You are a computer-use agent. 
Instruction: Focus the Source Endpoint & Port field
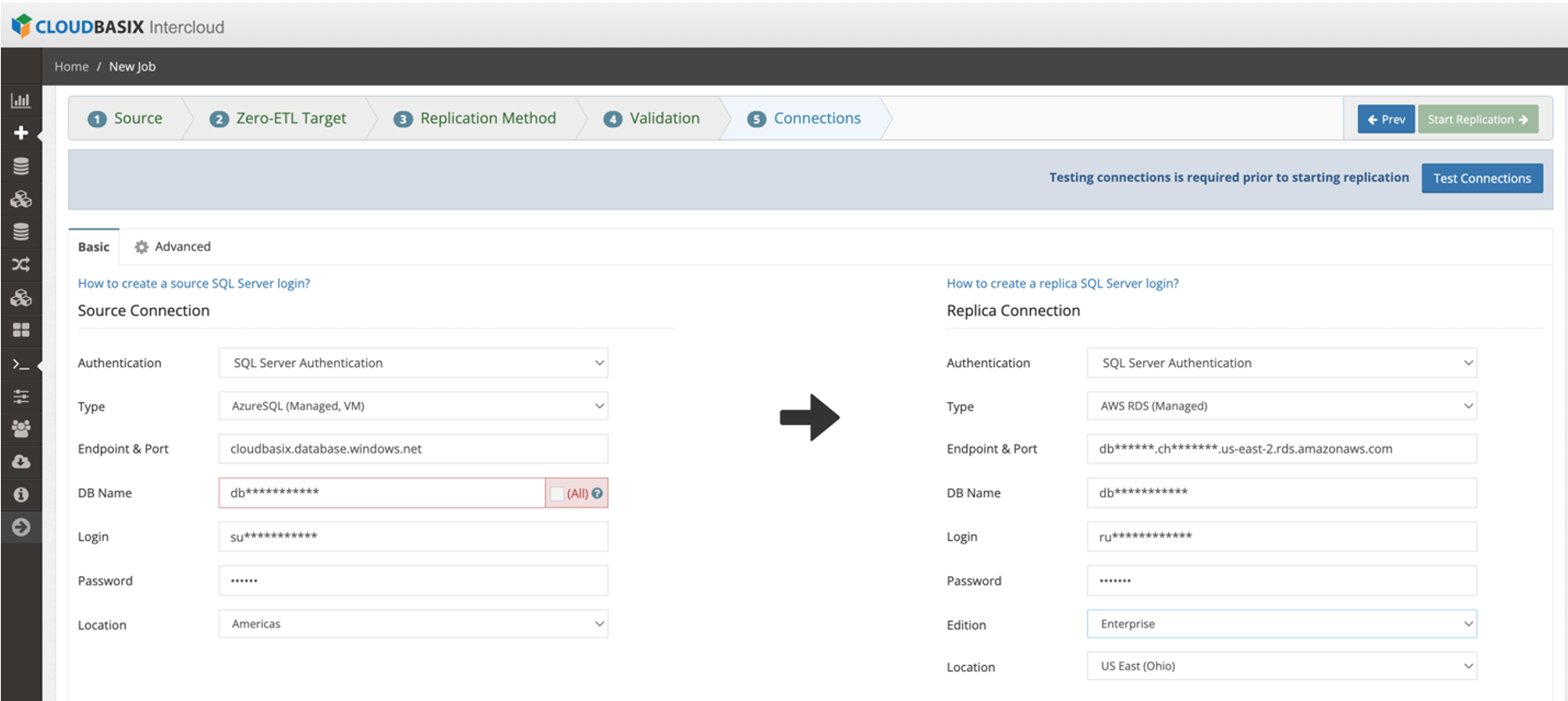pyautogui.click(x=413, y=449)
